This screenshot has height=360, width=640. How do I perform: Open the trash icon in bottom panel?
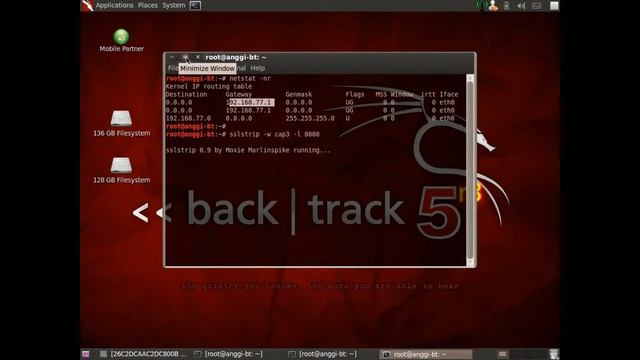[554, 354]
